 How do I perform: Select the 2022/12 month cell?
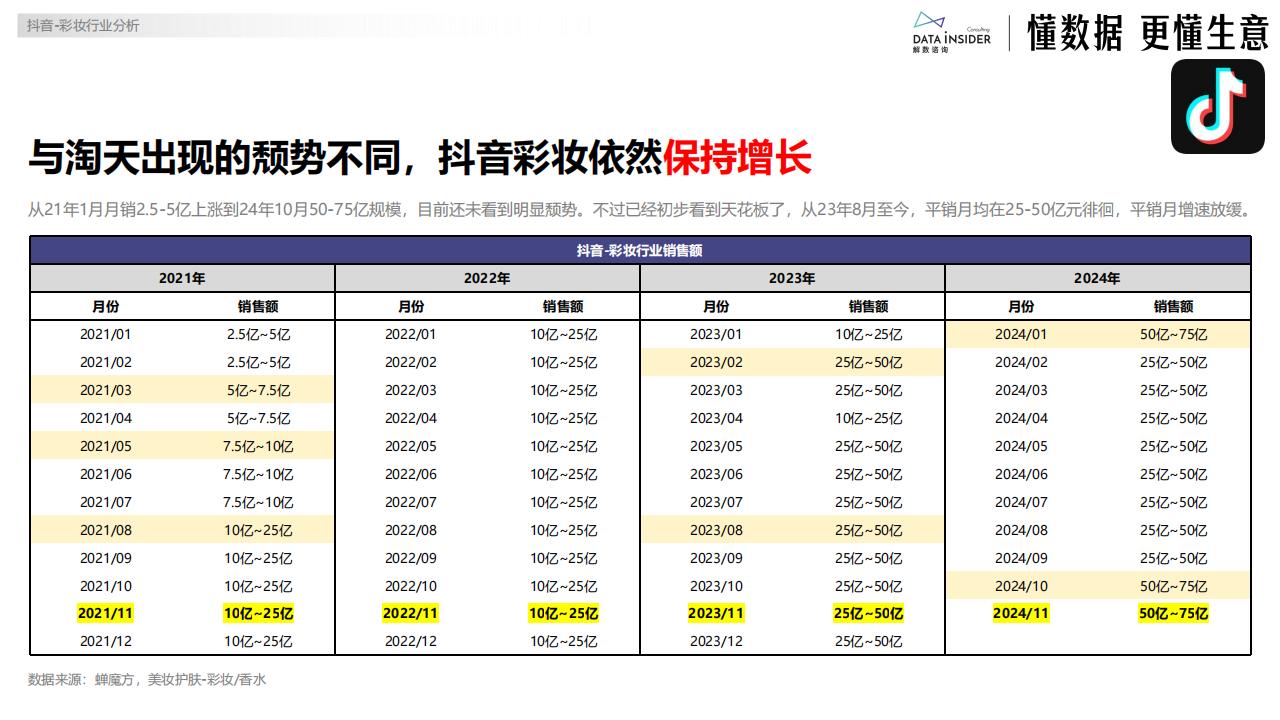pos(411,641)
